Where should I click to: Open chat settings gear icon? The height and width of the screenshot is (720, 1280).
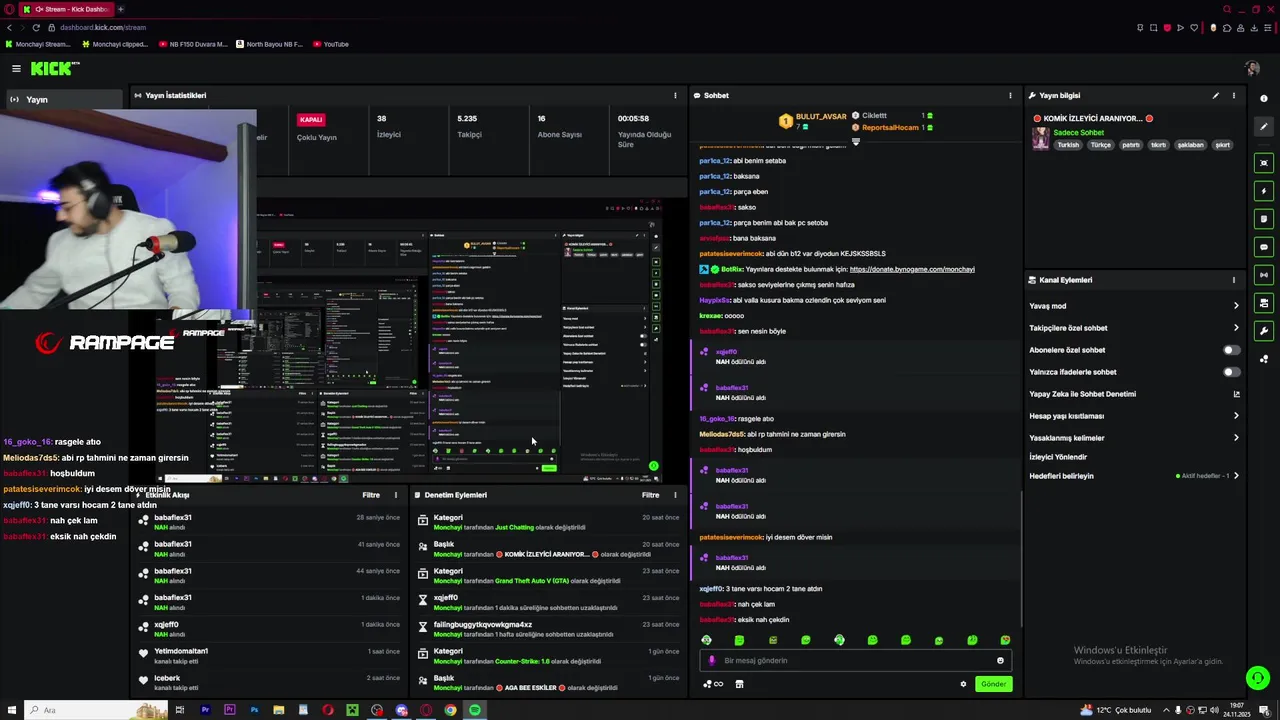[x=963, y=684]
